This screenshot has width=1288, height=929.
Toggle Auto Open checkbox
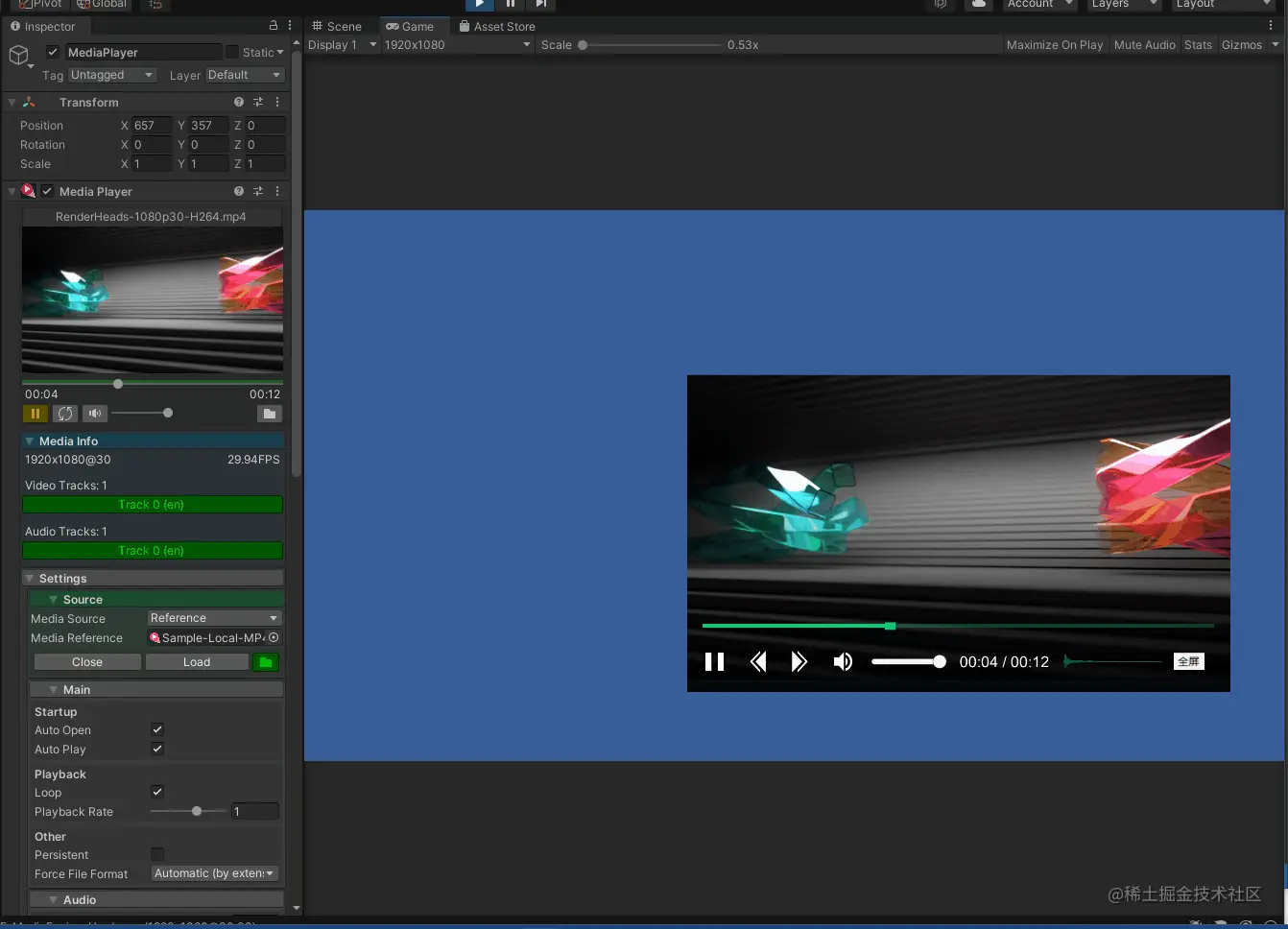[x=157, y=729]
